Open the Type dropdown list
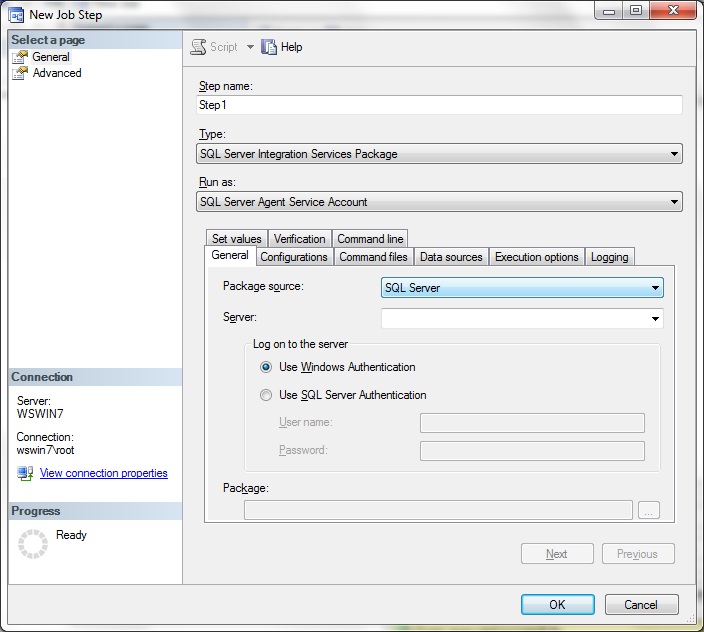The height and width of the screenshot is (632, 704). [x=439, y=154]
